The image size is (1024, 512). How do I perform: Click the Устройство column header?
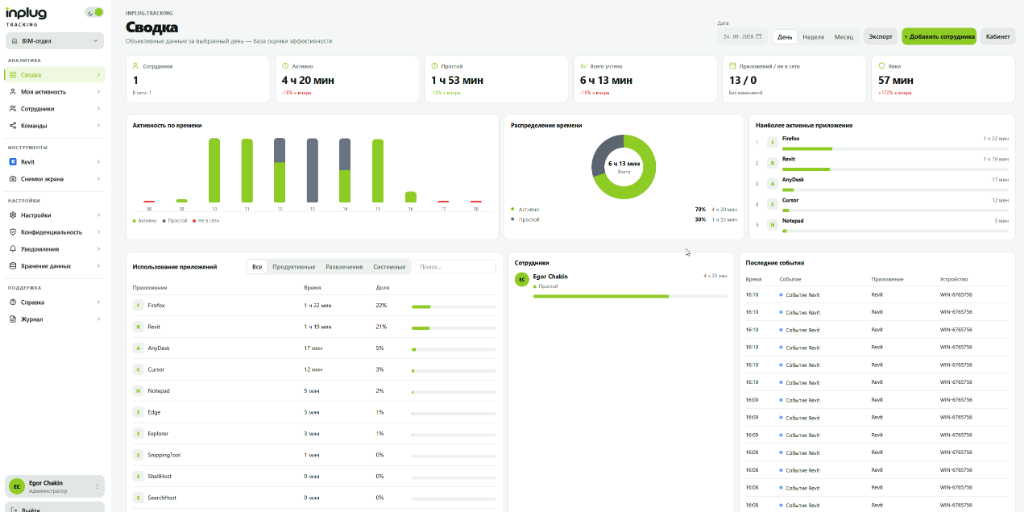pos(952,279)
